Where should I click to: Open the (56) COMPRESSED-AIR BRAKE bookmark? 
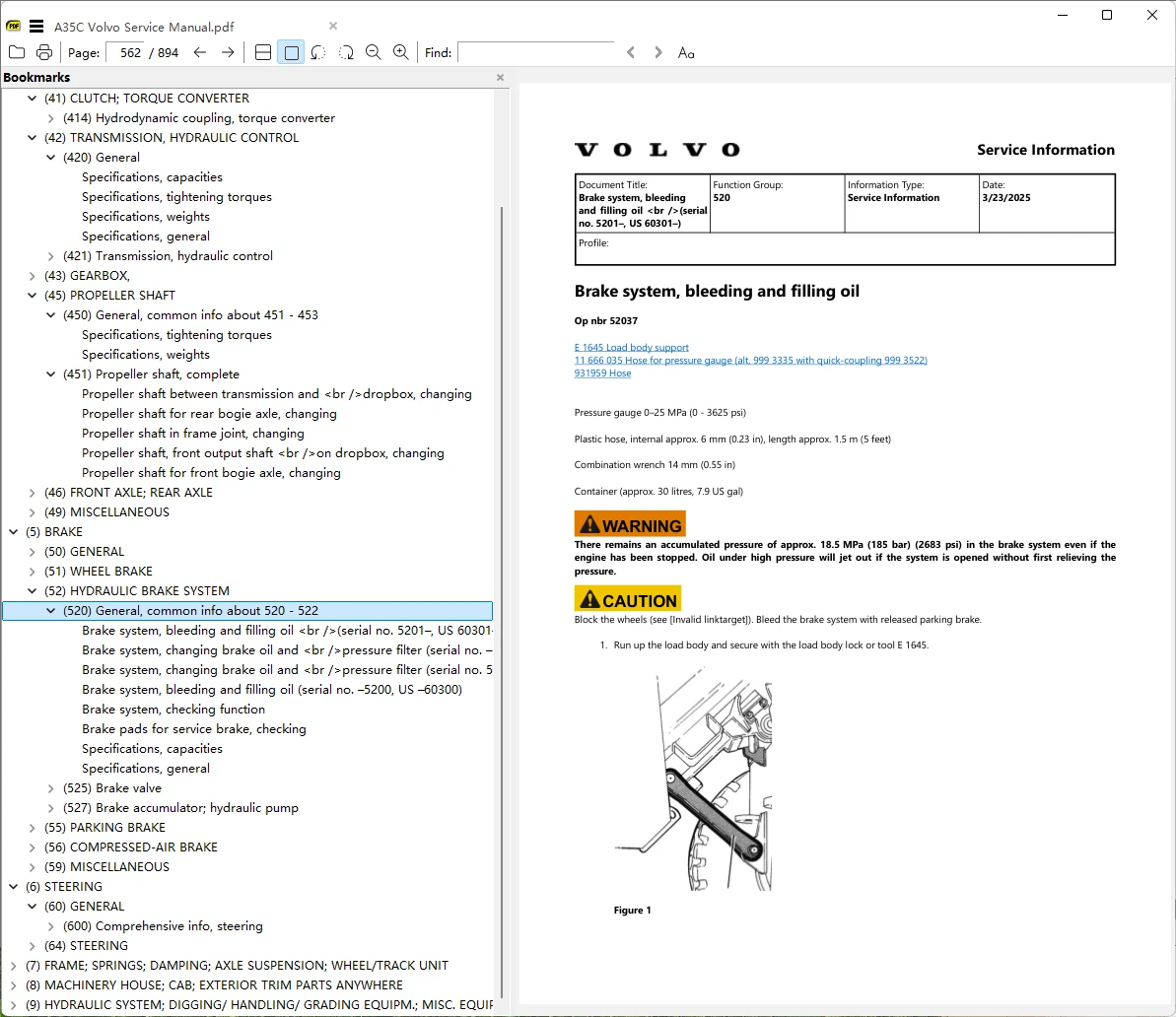(x=131, y=847)
